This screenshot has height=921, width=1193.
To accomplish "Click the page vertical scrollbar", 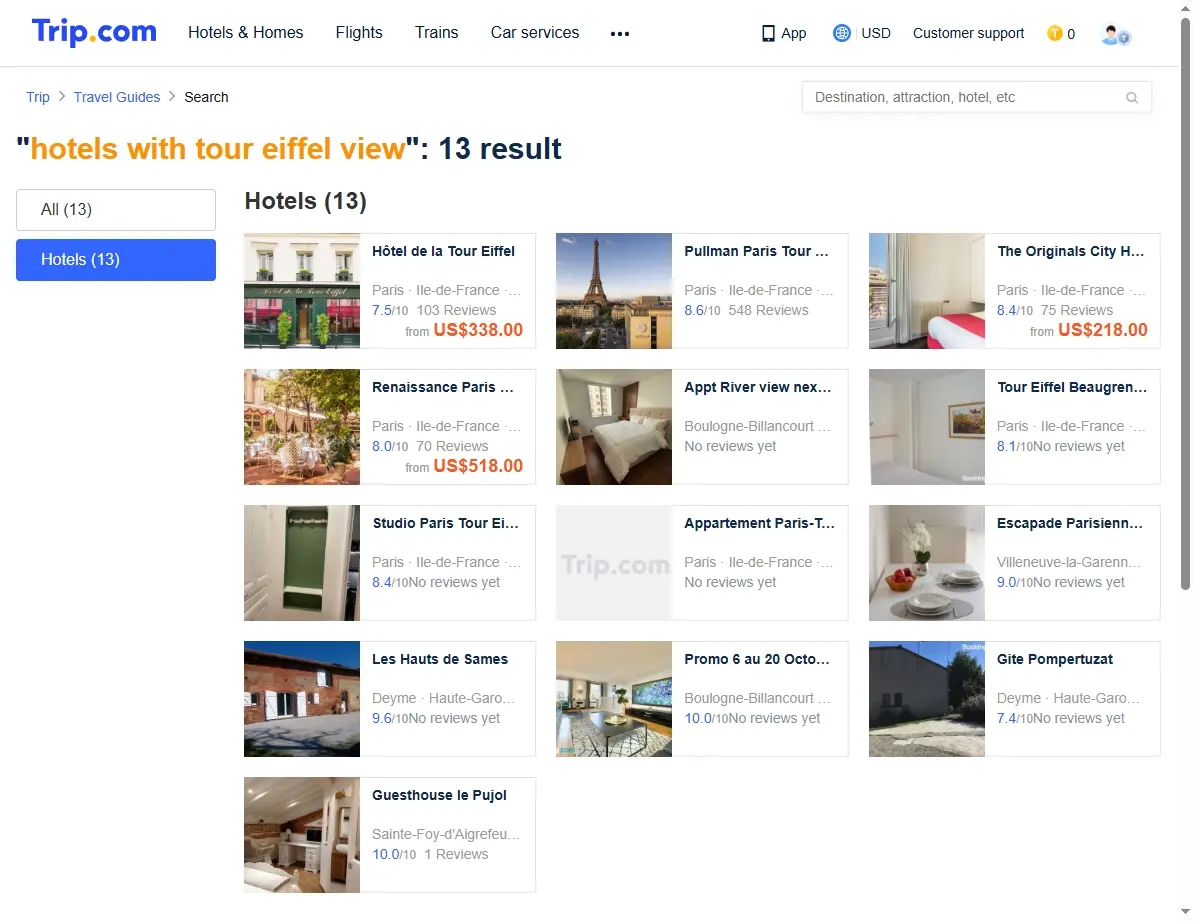I will click(1185, 304).
